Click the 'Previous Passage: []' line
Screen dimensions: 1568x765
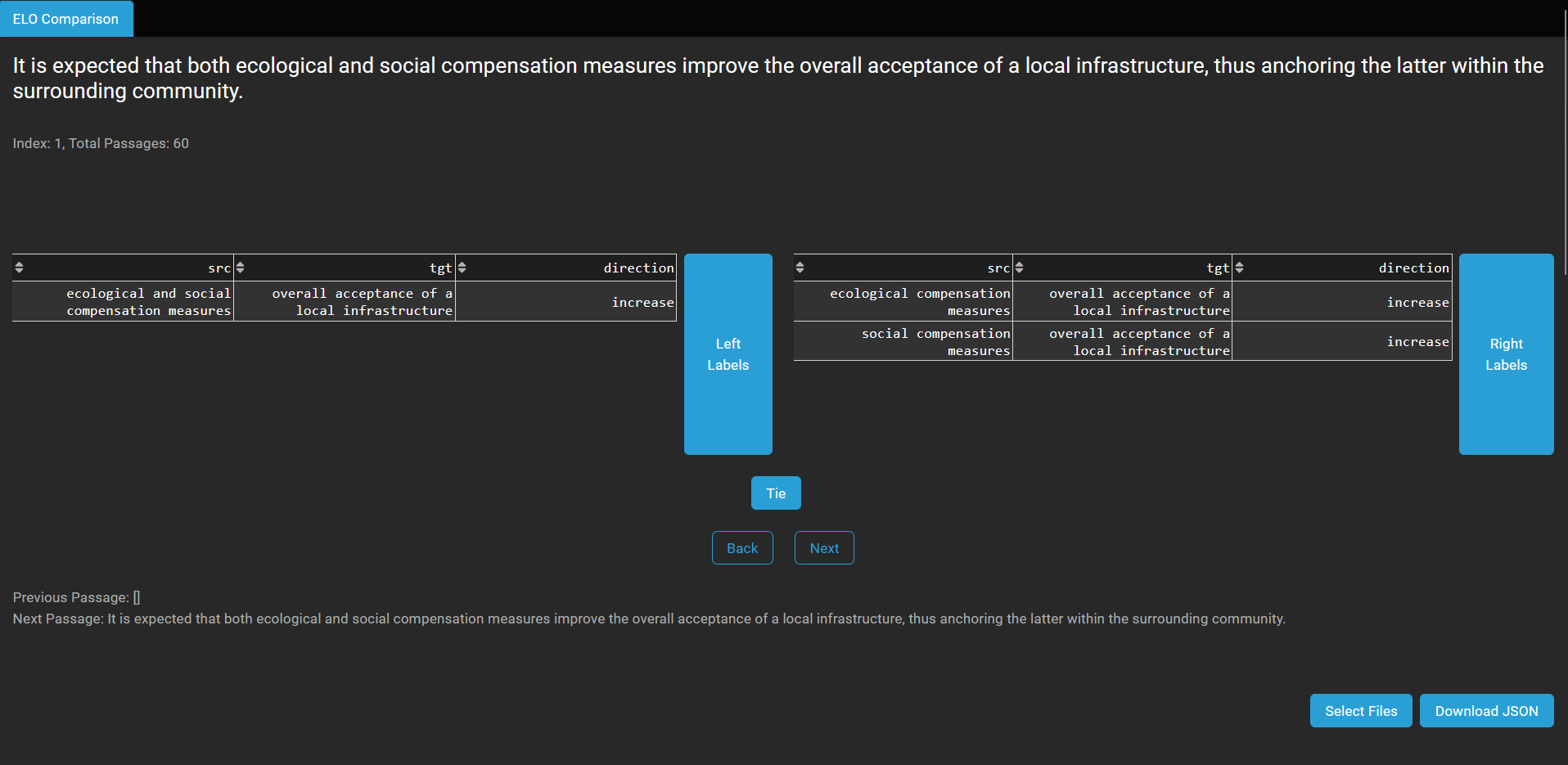[x=76, y=597]
